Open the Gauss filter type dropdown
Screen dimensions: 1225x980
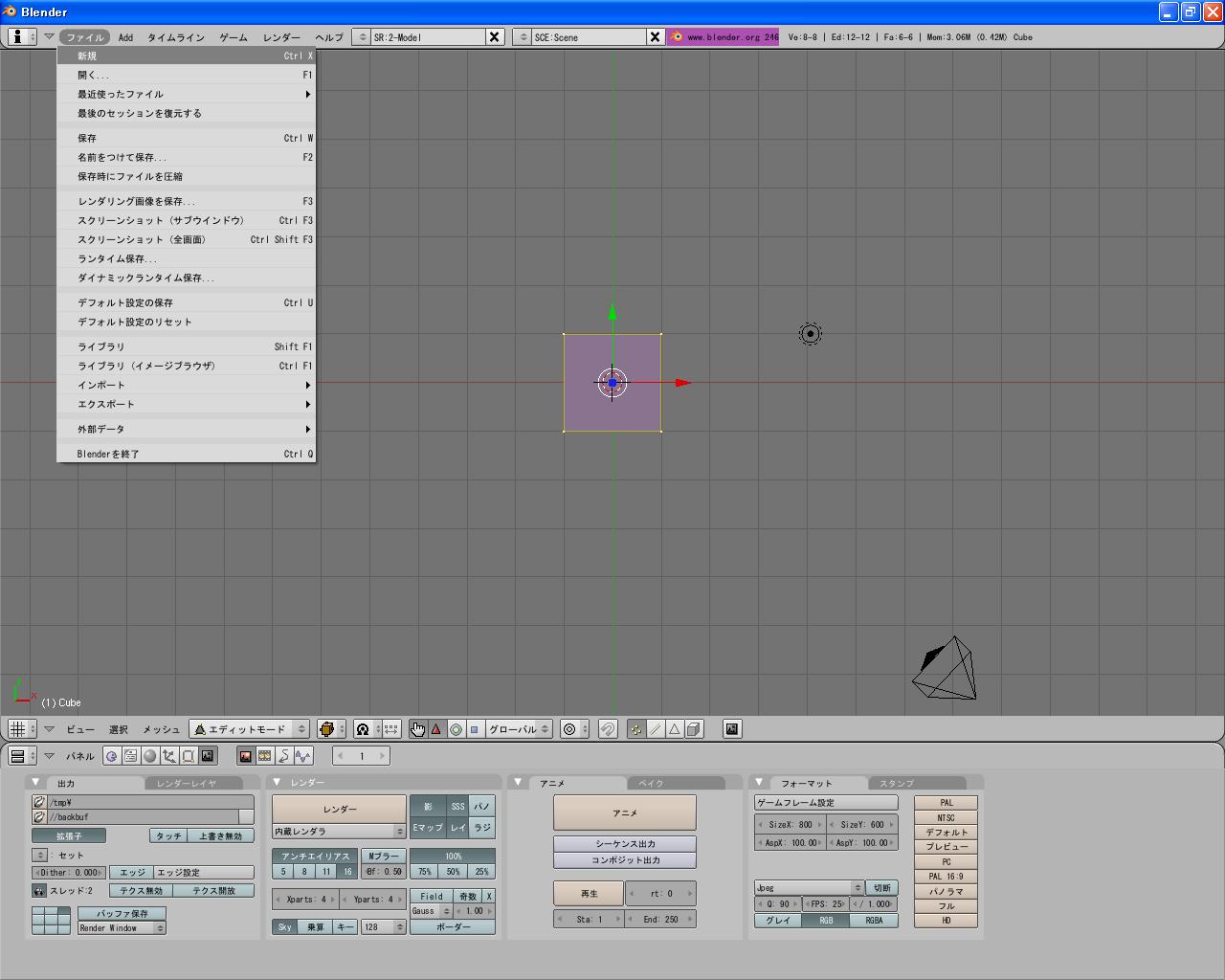tap(431, 911)
